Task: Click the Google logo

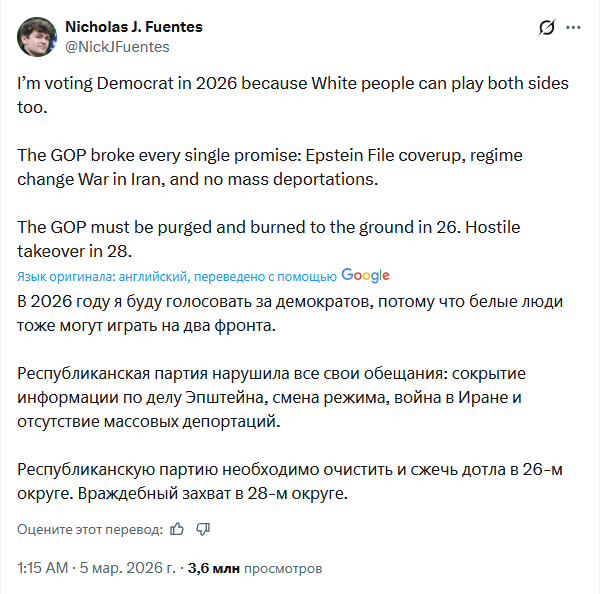Action: (x=365, y=276)
